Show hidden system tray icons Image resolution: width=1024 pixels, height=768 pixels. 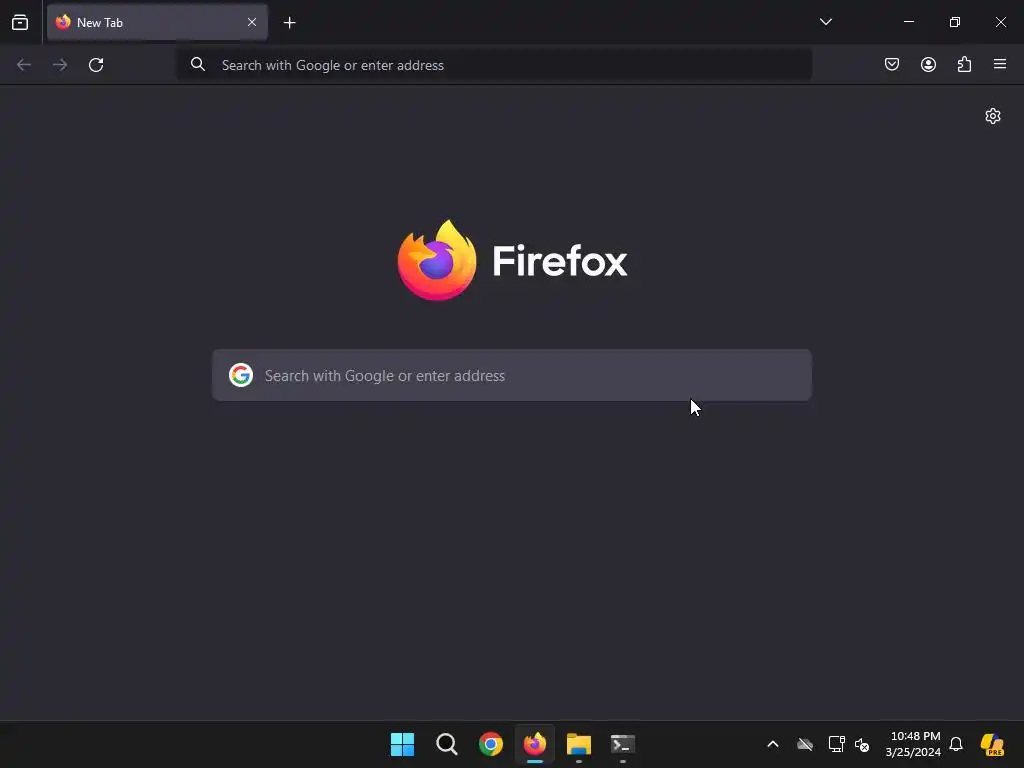pyautogui.click(x=773, y=744)
